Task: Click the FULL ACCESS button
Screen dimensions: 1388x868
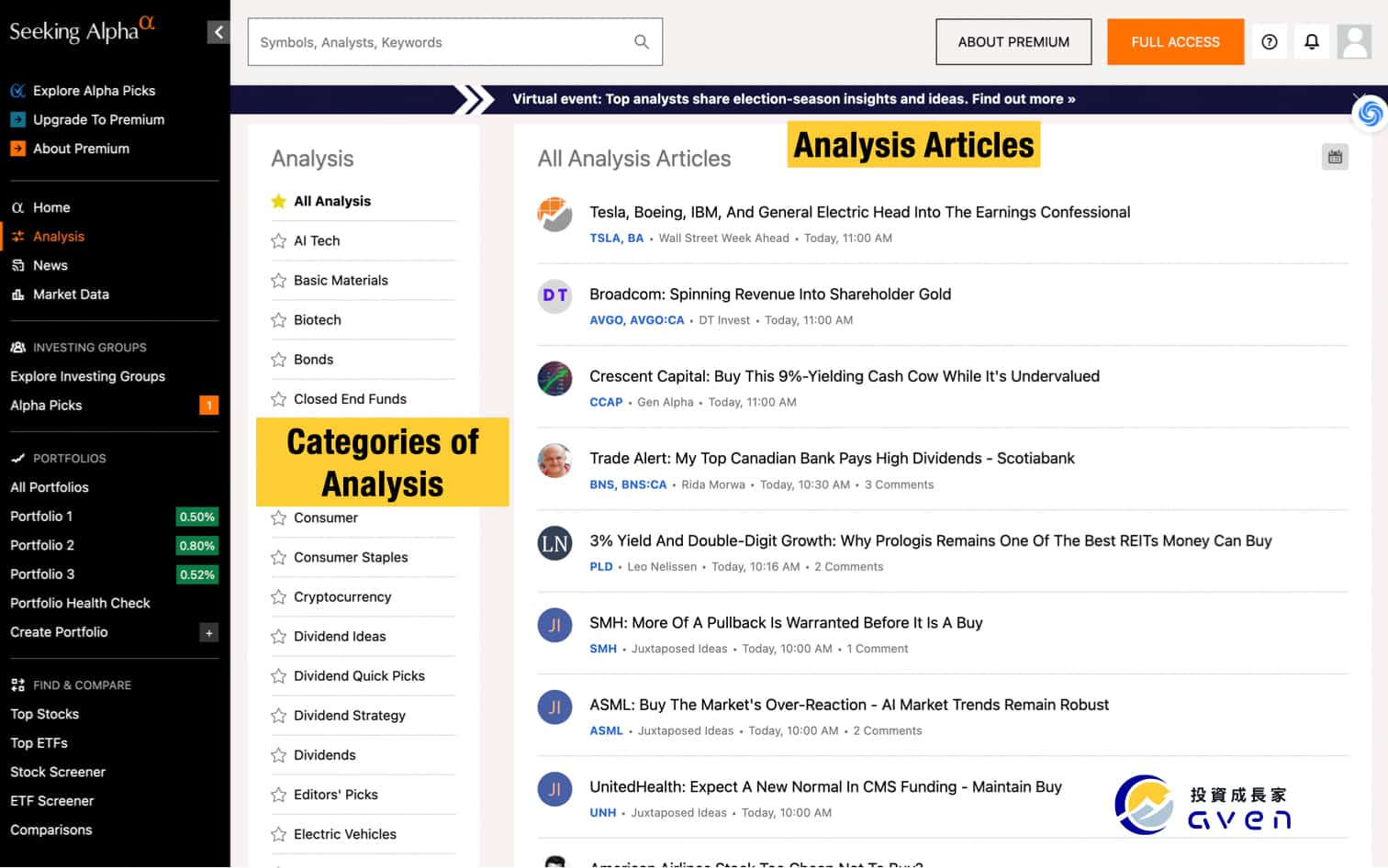Action: (x=1175, y=41)
